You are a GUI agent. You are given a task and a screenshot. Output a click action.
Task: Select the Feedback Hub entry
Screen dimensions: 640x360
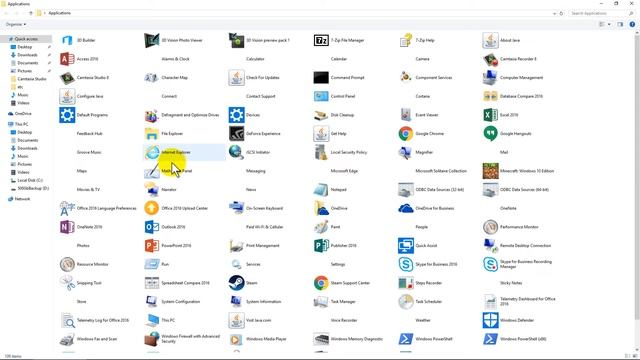click(89, 133)
